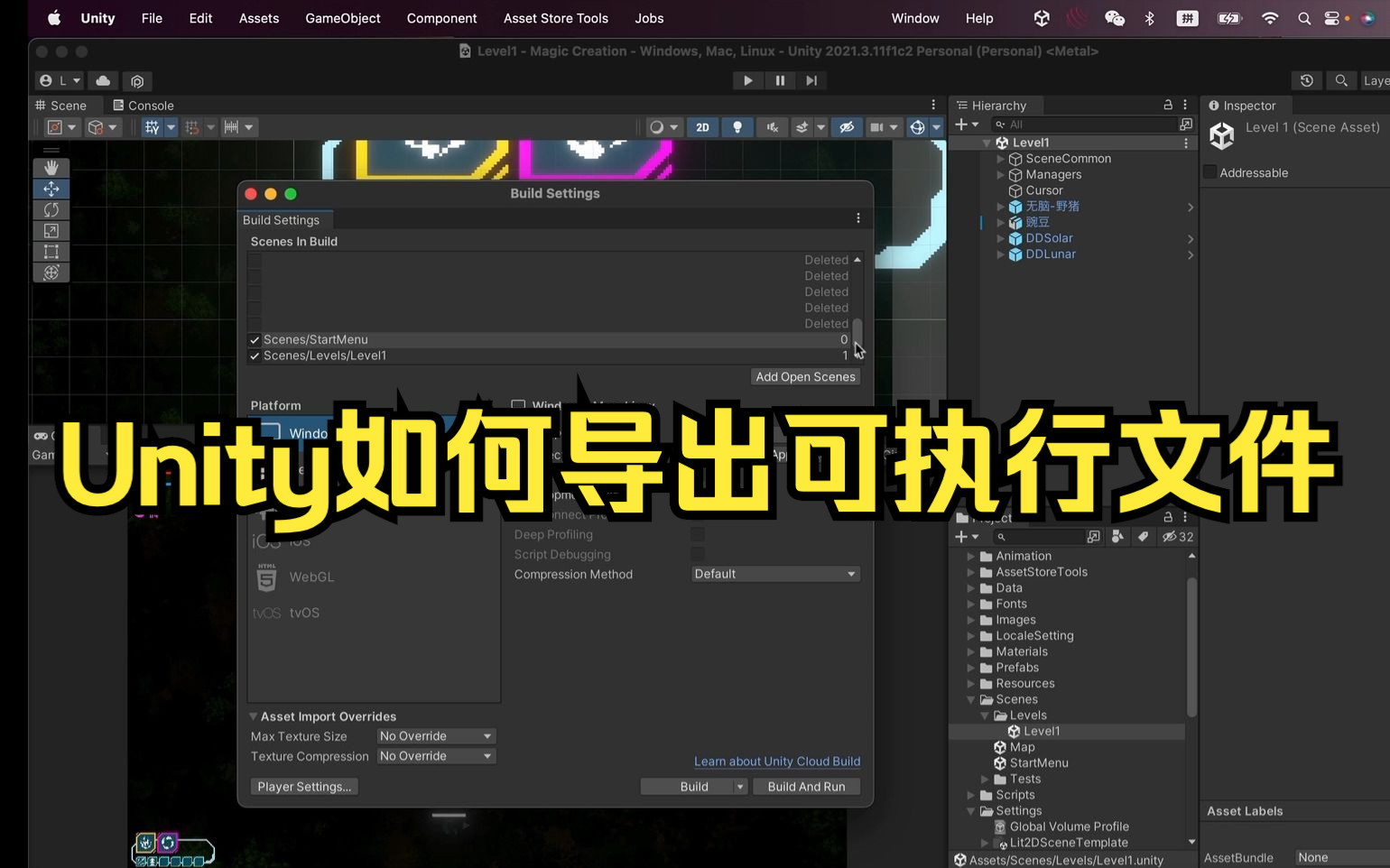Switch to the Console tab
This screenshot has height=868, width=1390.
click(x=143, y=106)
